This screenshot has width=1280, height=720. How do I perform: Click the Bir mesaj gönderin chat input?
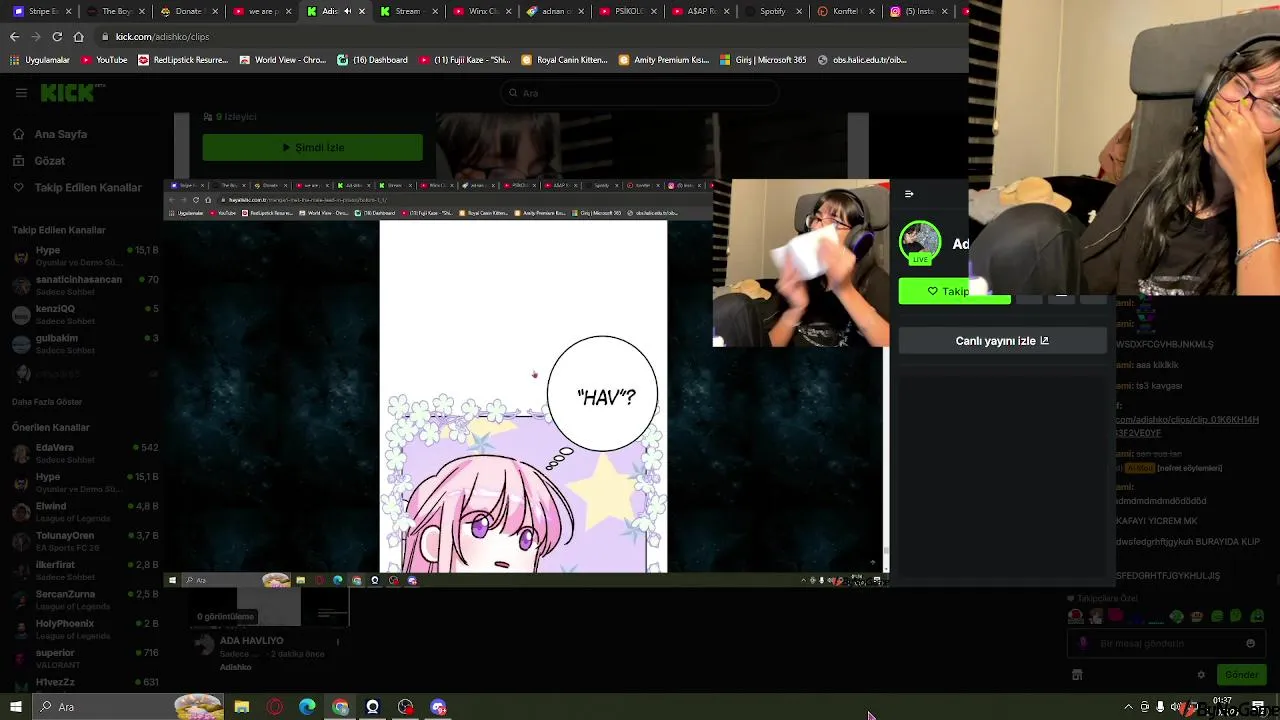coord(1165,644)
